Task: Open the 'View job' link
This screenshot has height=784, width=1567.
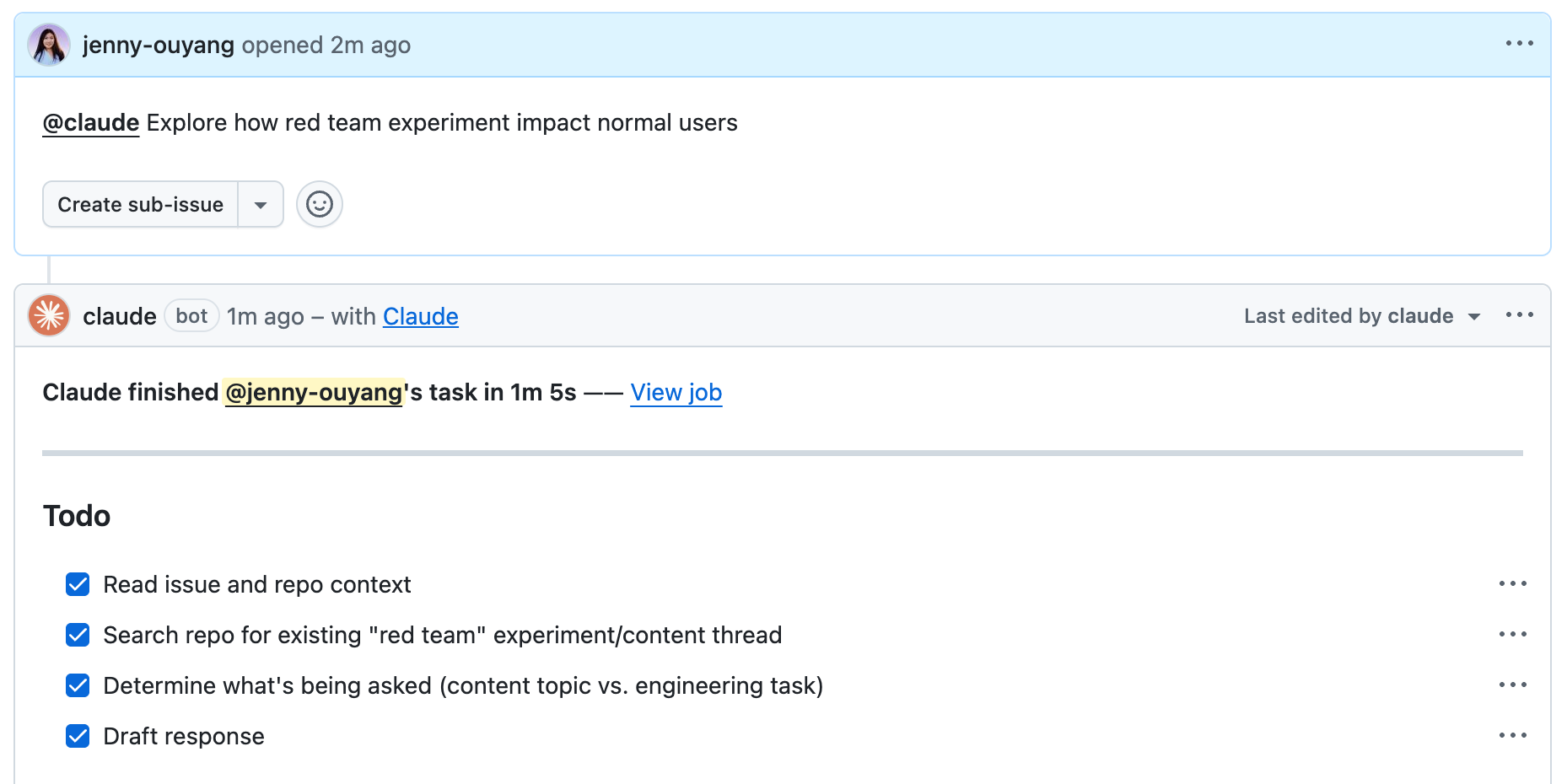Action: [x=676, y=392]
